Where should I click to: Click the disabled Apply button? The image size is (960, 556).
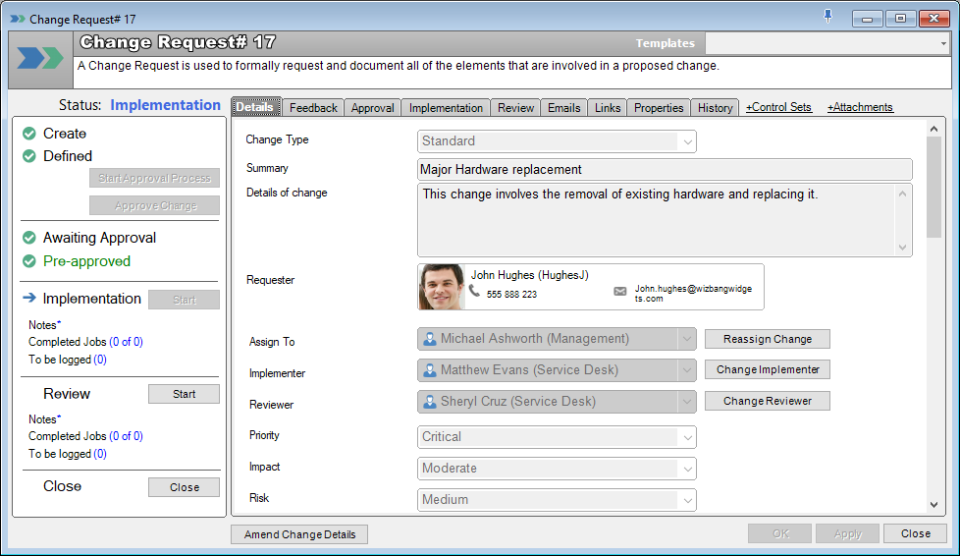pyautogui.click(x=847, y=533)
